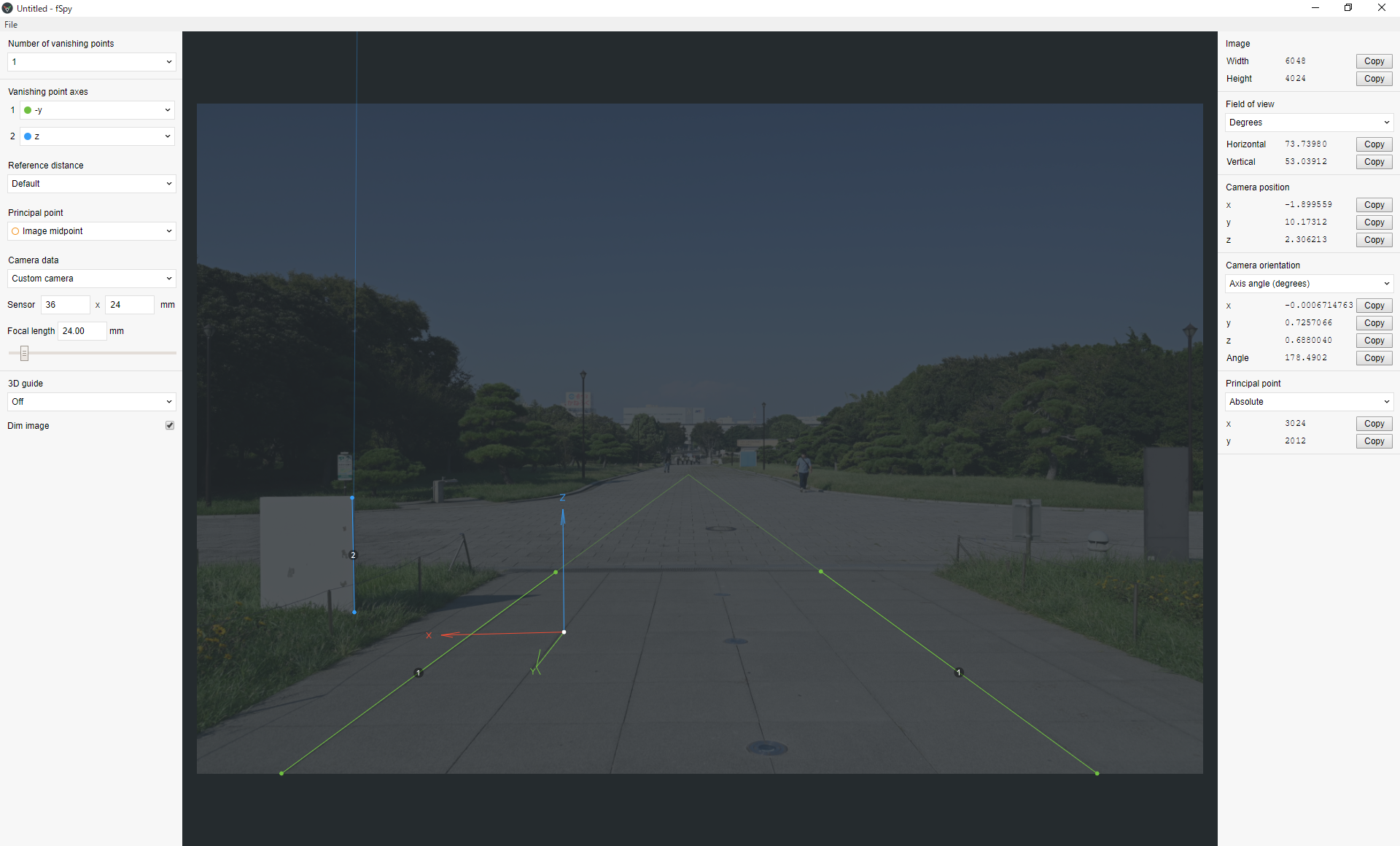1400x846 pixels.
Task: Restore the fSpy window size
Action: tap(1348, 8)
